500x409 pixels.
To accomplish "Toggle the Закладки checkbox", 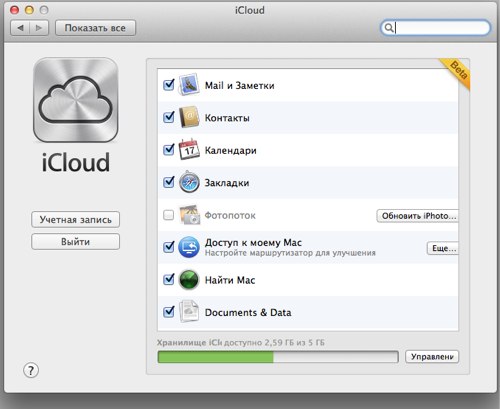I will click(x=169, y=182).
